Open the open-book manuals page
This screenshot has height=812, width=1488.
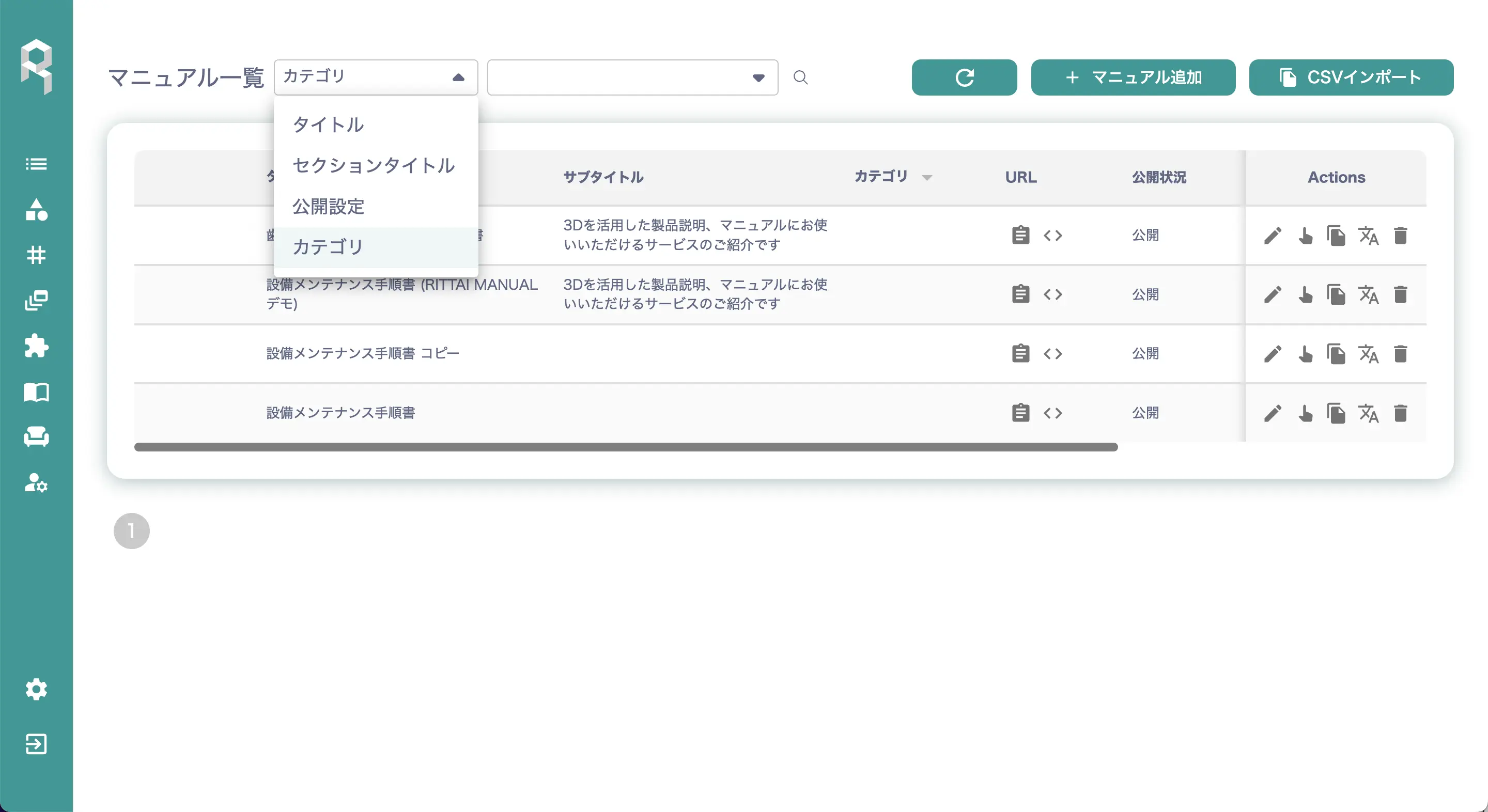pos(36,392)
